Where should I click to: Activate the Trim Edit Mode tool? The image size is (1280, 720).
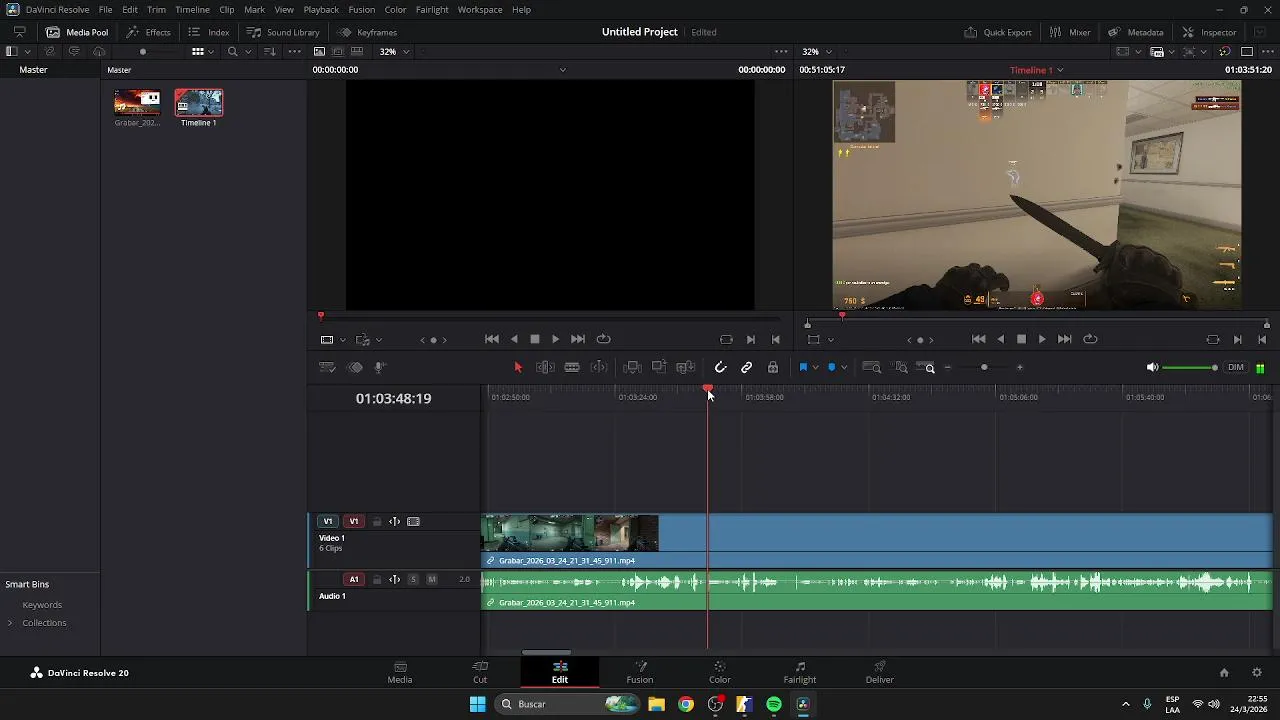(x=545, y=367)
